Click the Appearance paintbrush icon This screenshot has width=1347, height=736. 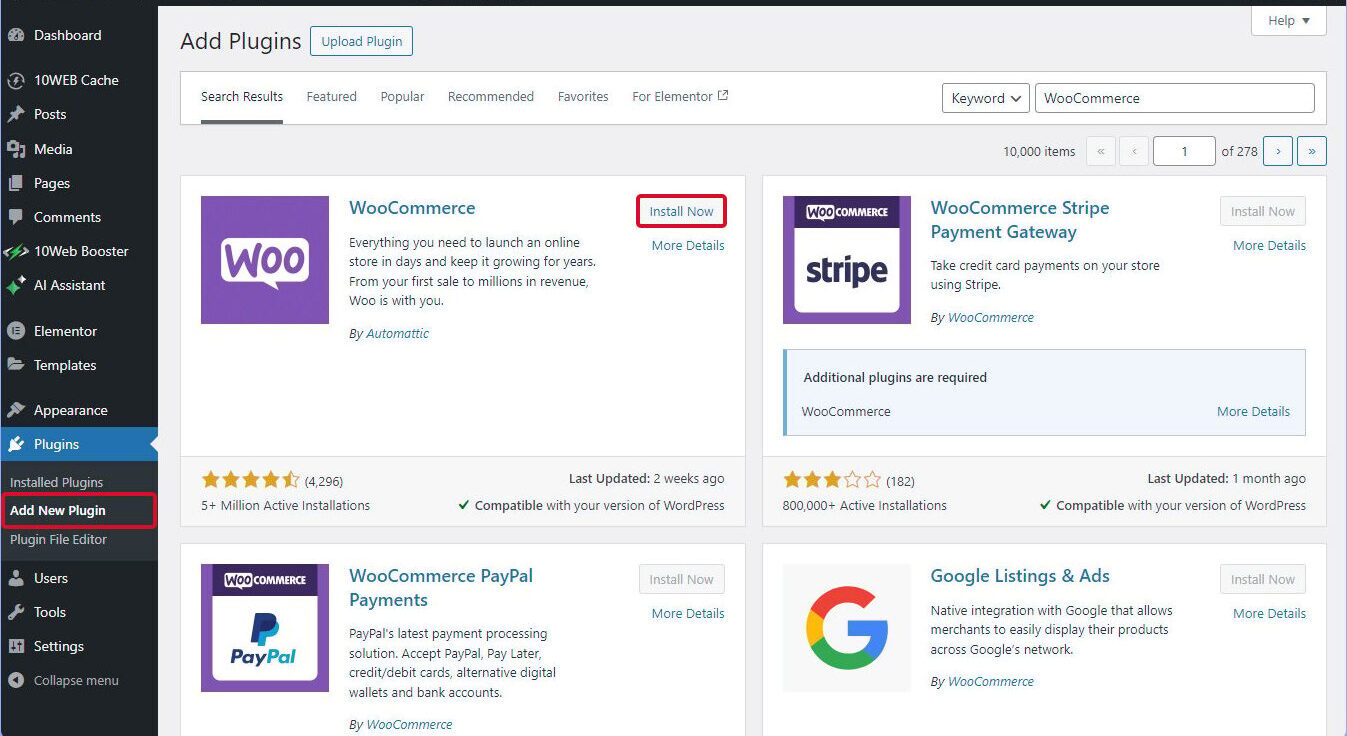[x=16, y=410]
